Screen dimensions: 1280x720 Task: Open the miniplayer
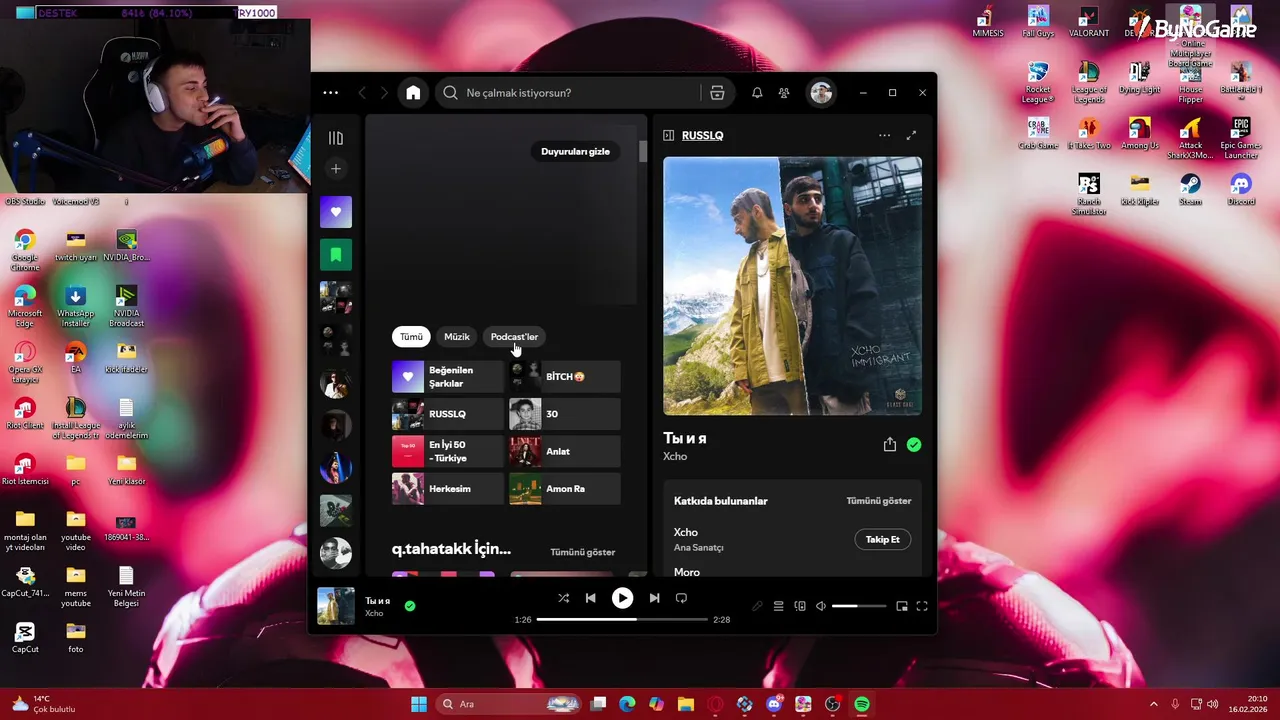pos(902,606)
